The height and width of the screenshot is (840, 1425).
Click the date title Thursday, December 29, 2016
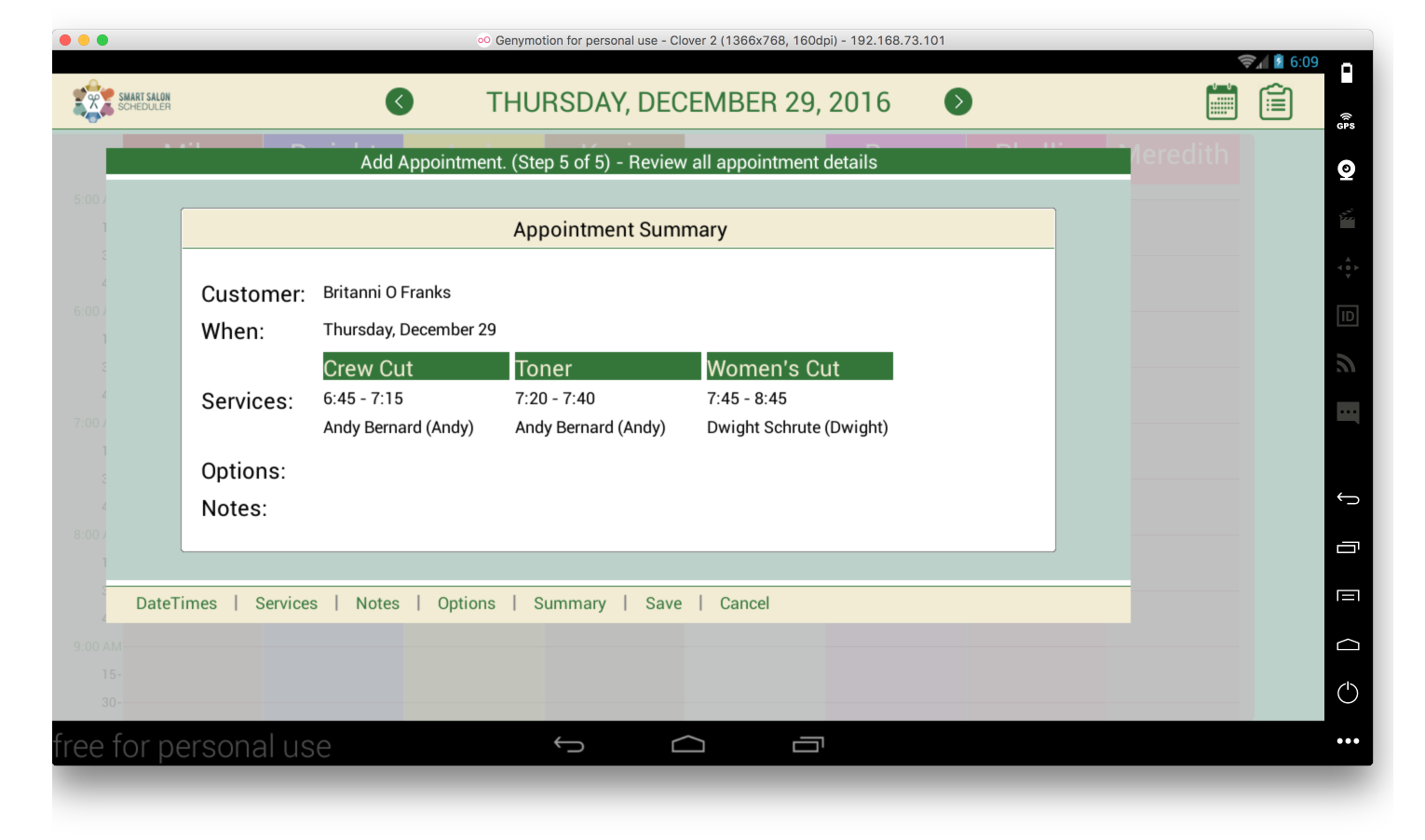[x=688, y=102]
